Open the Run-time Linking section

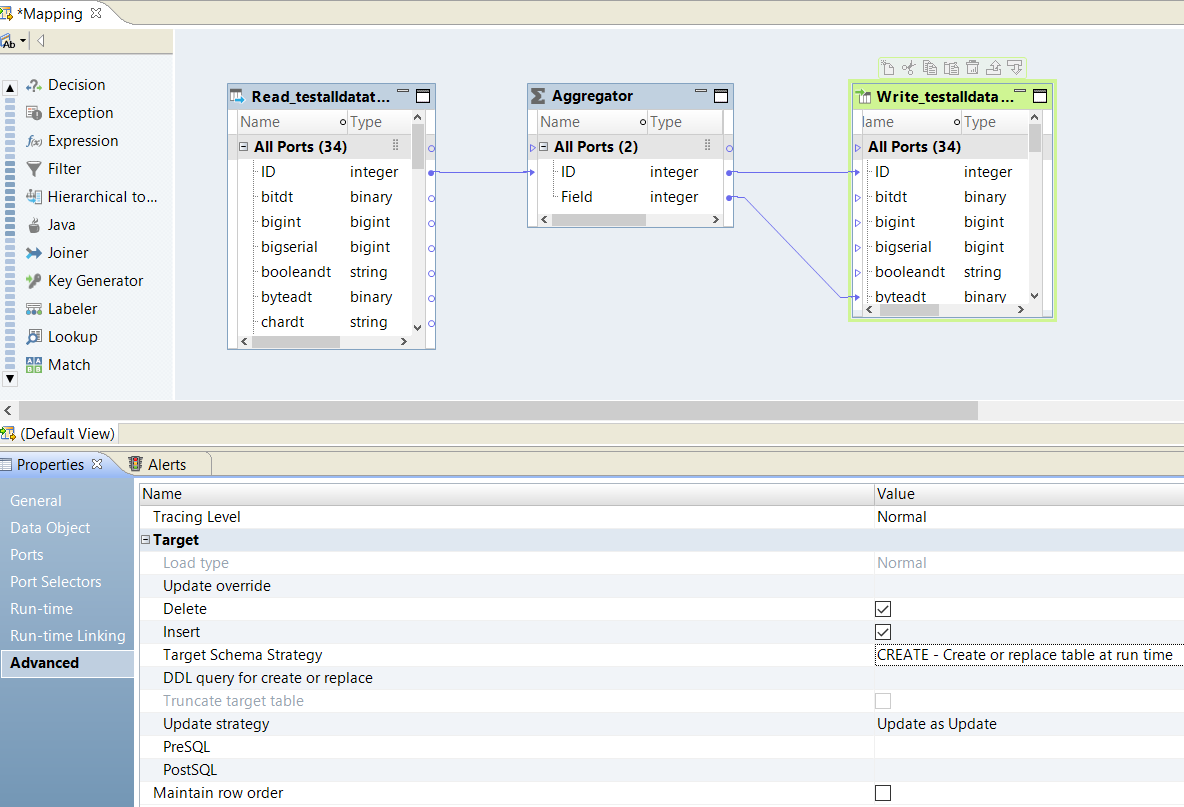coord(67,636)
